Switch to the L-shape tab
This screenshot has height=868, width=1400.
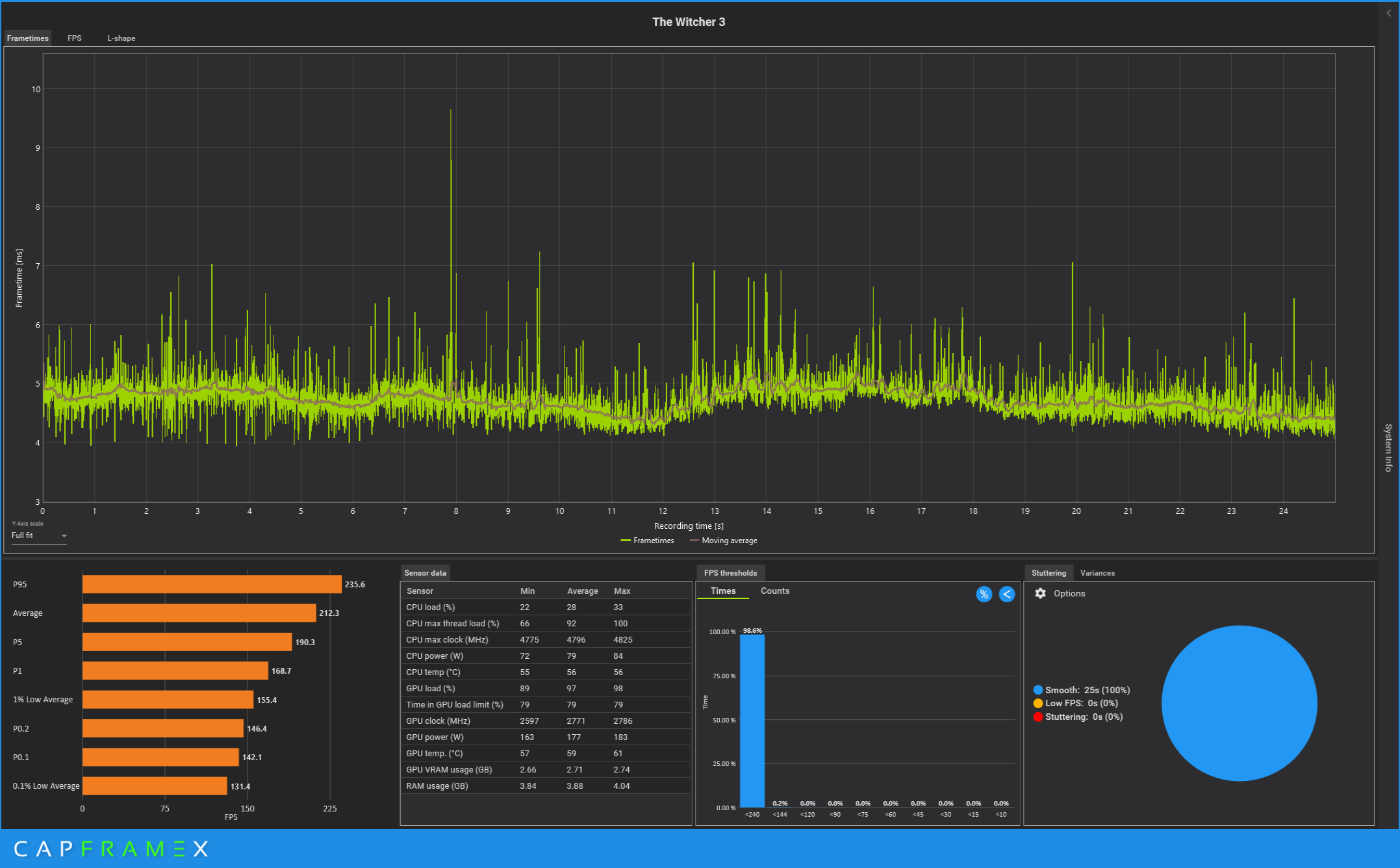(x=121, y=38)
